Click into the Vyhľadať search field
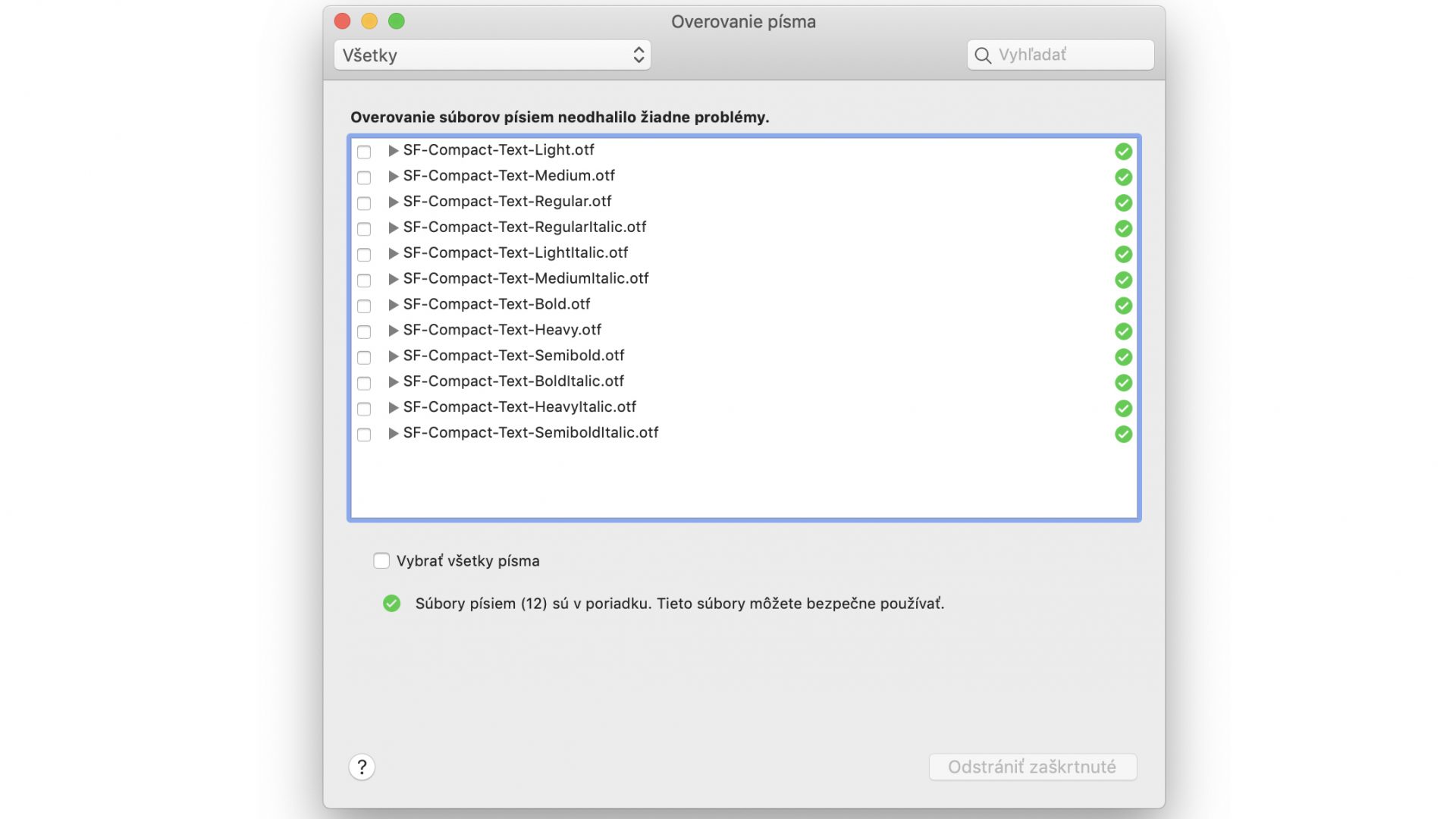 coord(1060,55)
